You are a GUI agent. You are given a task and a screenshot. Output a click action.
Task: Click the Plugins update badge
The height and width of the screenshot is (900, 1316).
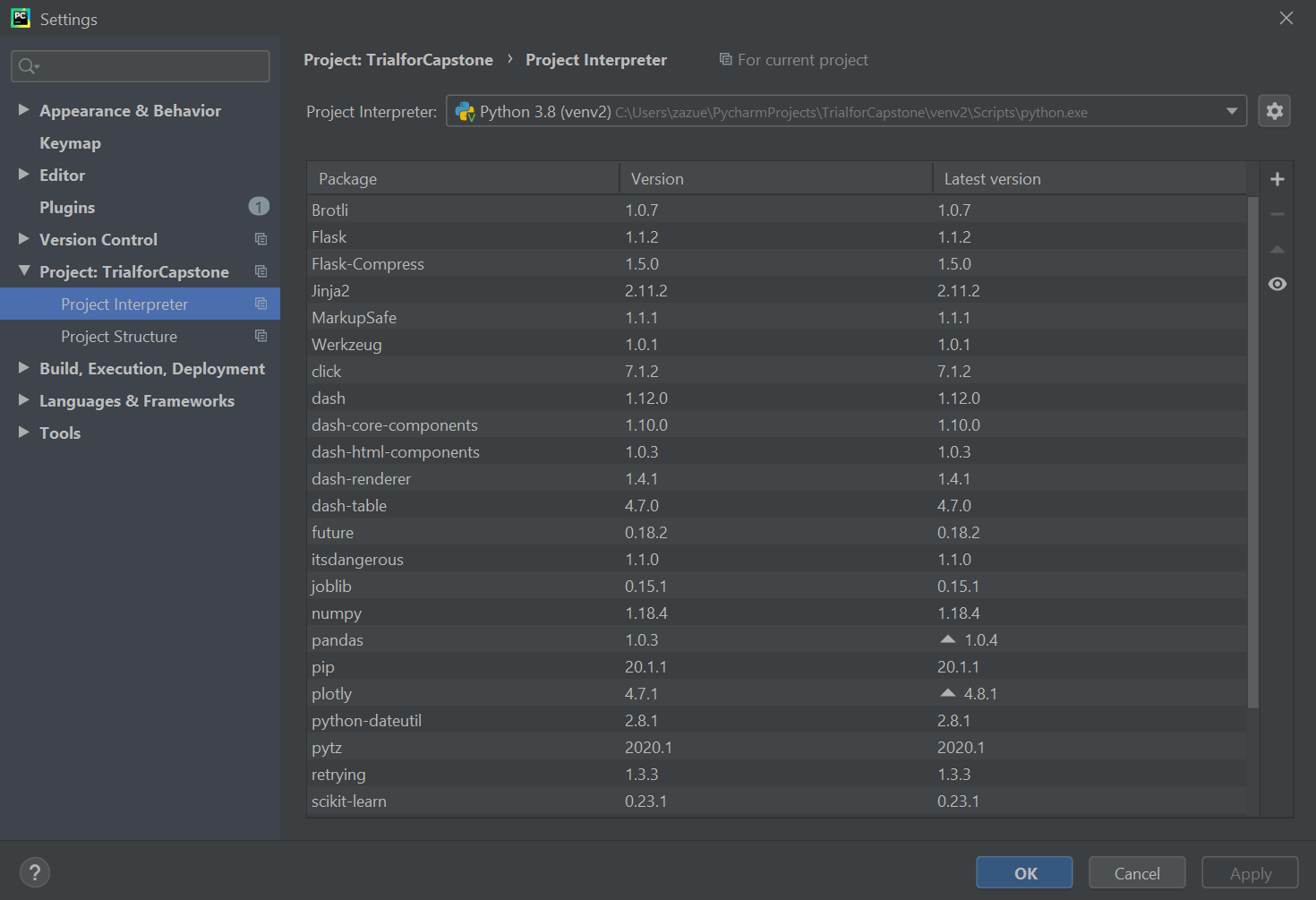tap(259, 207)
